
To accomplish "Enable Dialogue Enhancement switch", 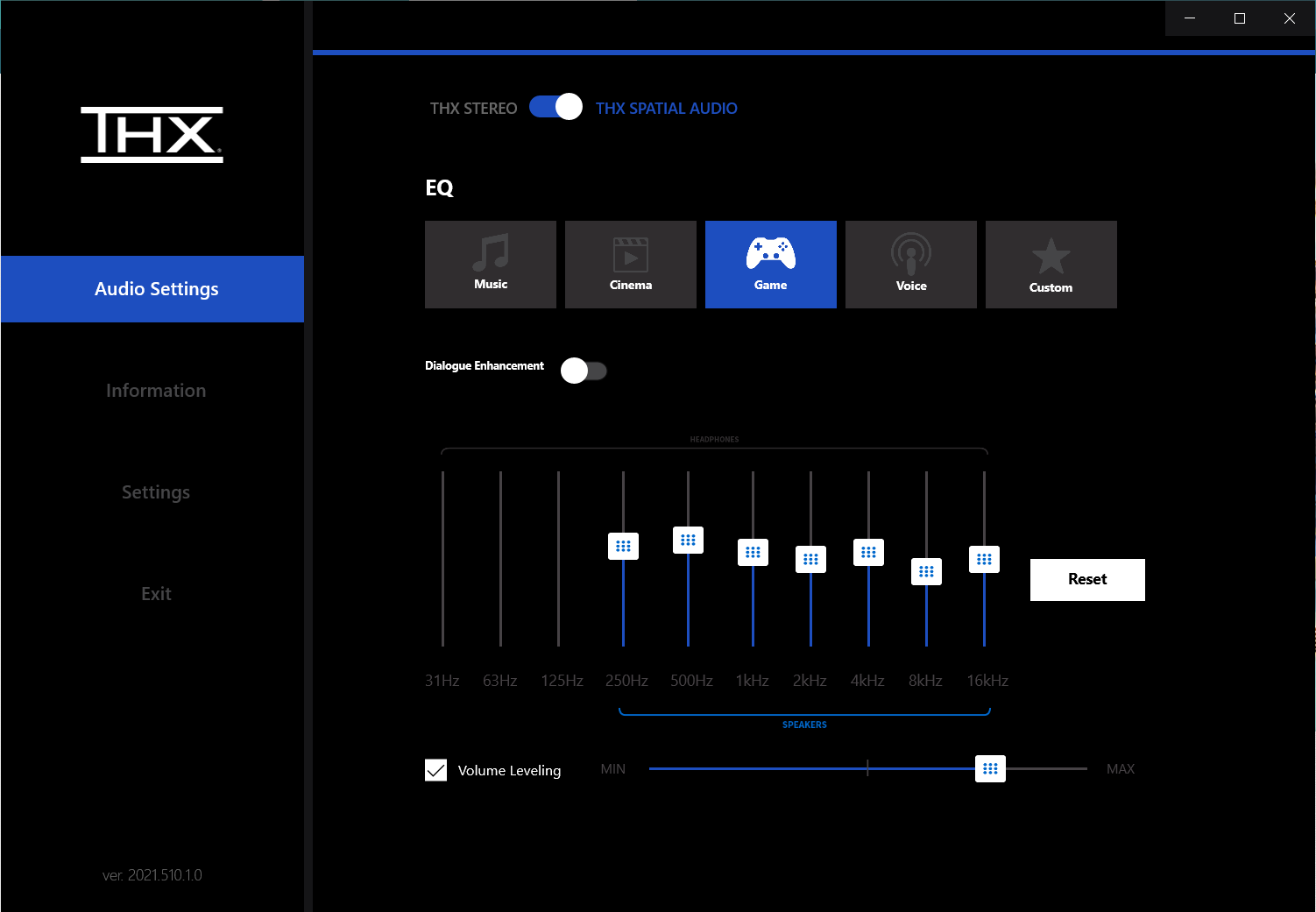I will 584,371.
